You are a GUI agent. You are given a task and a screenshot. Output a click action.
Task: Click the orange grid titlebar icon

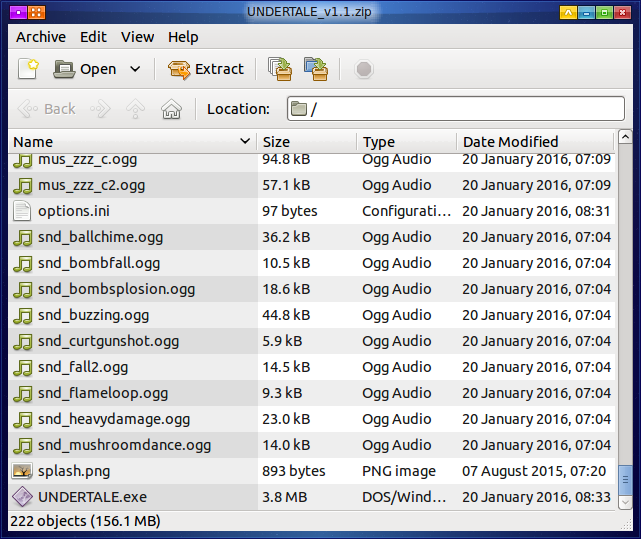(x=36, y=12)
